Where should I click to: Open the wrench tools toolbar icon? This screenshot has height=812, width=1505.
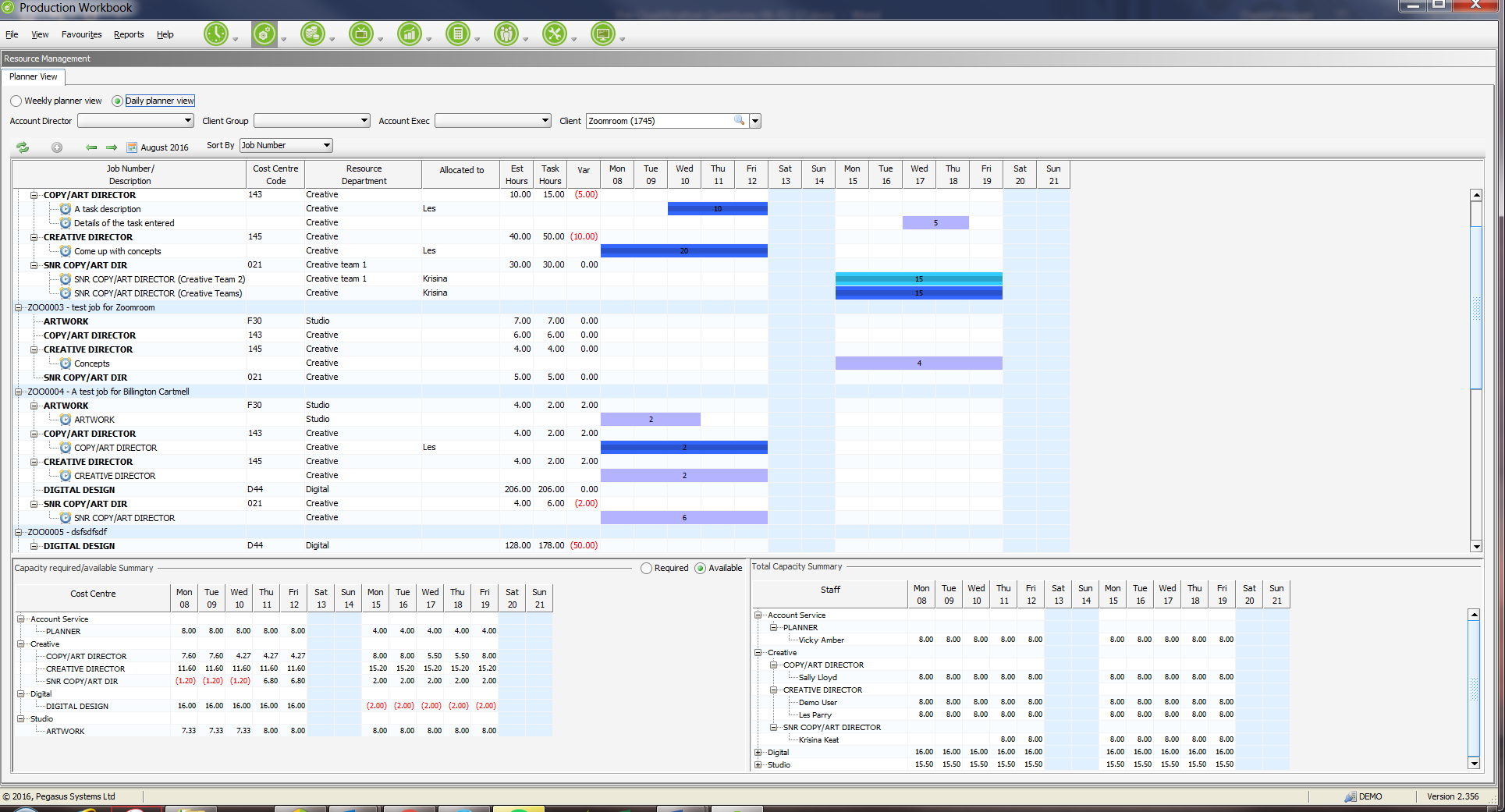pyautogui.click(x=555, y=34)
